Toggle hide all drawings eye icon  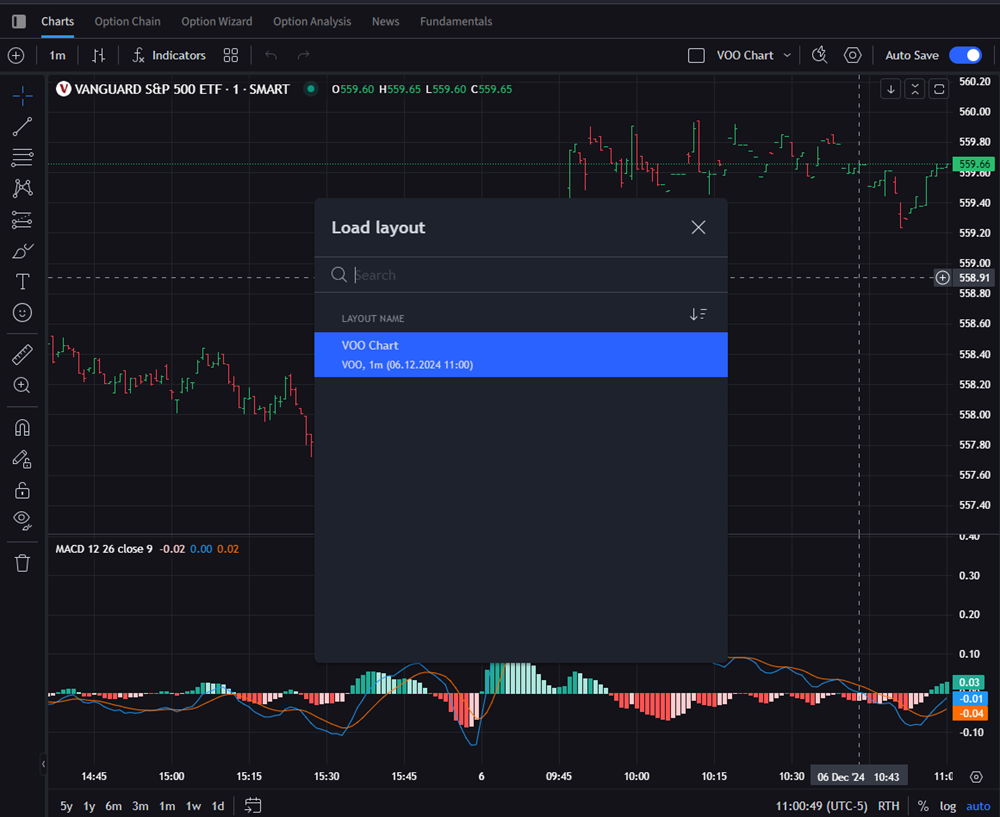[22, 520]
